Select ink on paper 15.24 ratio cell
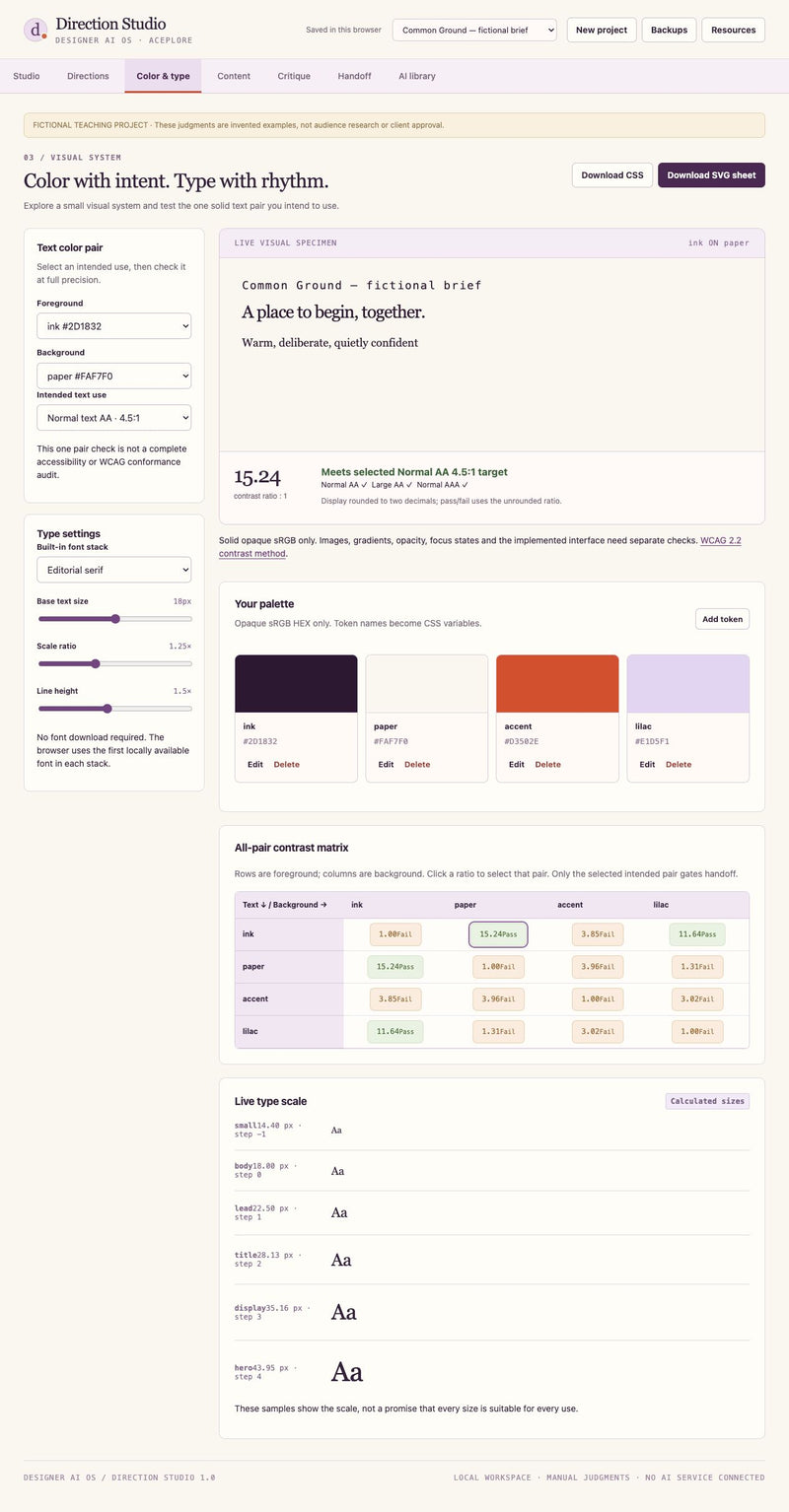789x1512 pixels. [x=498, y=934]
